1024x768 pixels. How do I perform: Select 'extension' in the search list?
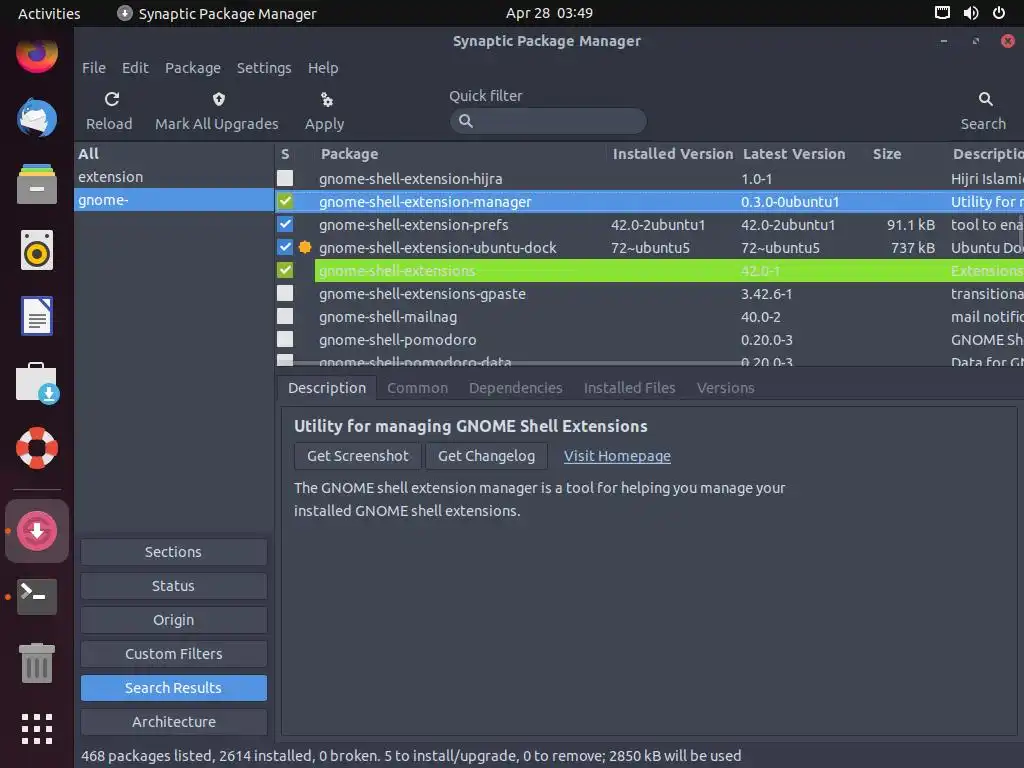[174, 177]
